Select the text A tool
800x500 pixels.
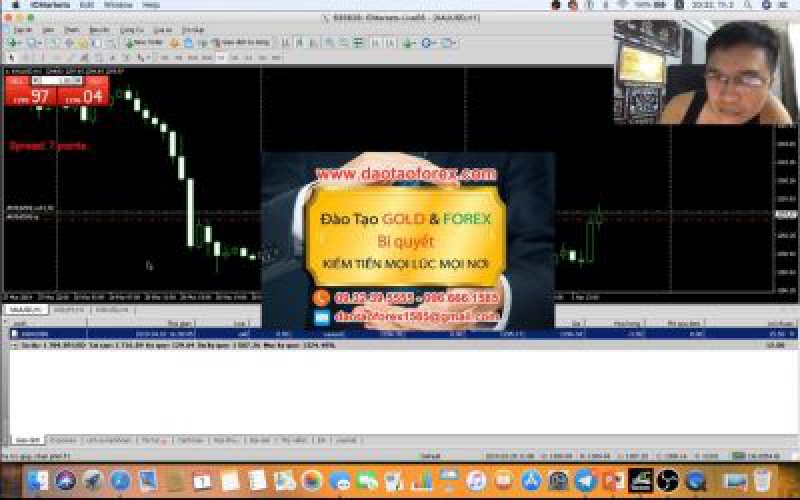pos(113,58)
